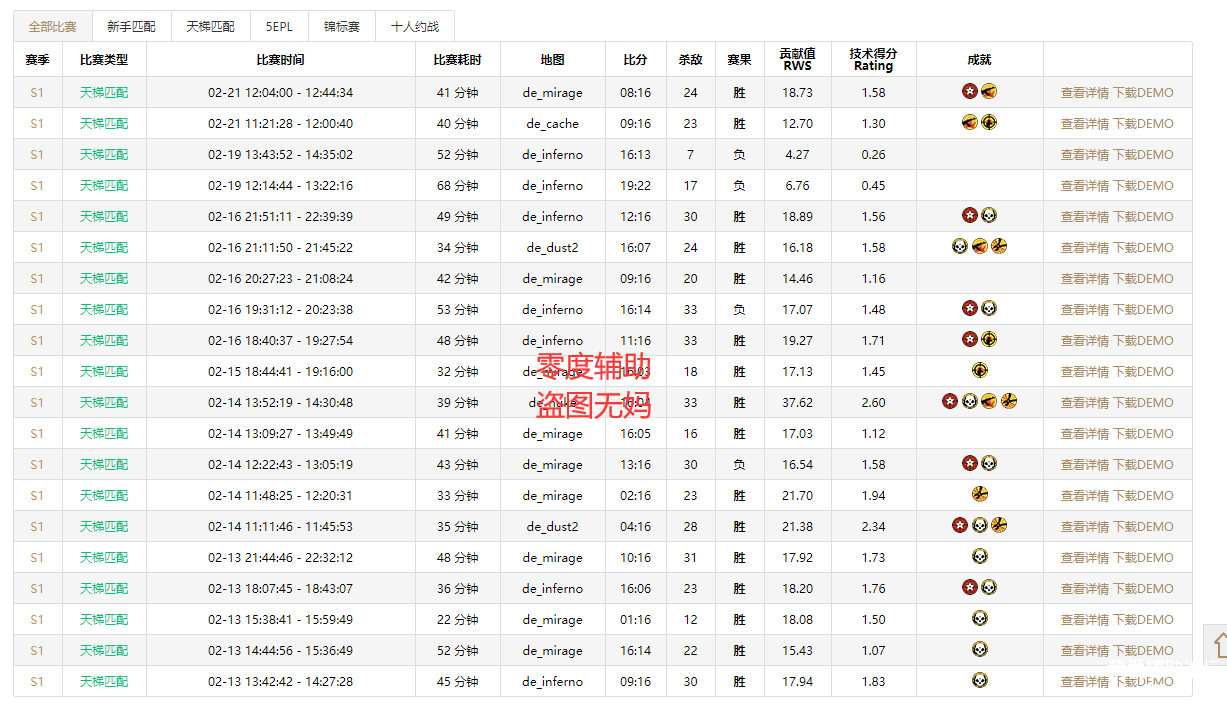This screenshot has width=1227, height=704.
Task: Click the 地图 column header
Action: coord(553,60)
